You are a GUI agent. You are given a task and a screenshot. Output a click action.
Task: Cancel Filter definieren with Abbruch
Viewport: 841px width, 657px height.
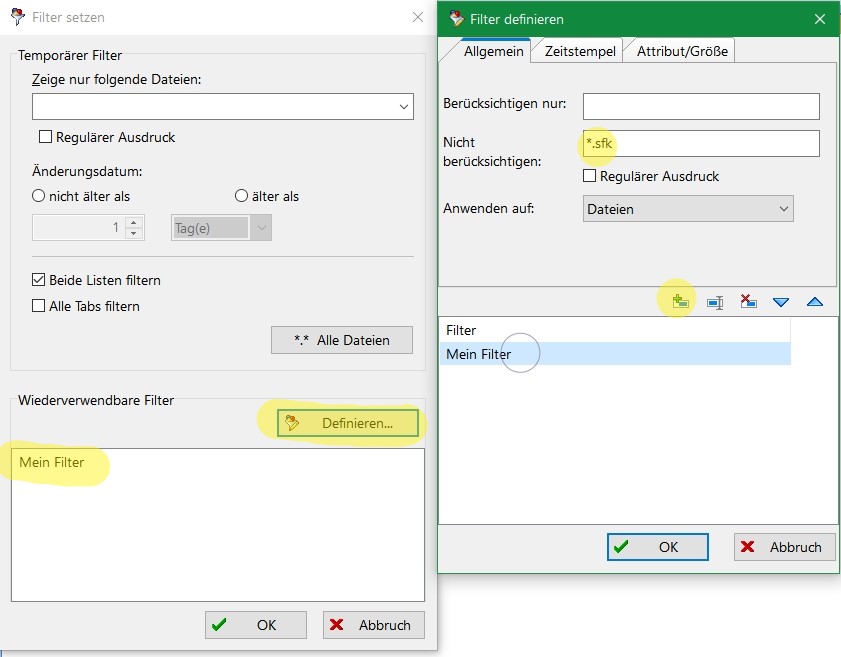pyautogui.click(x=785, y=547)
